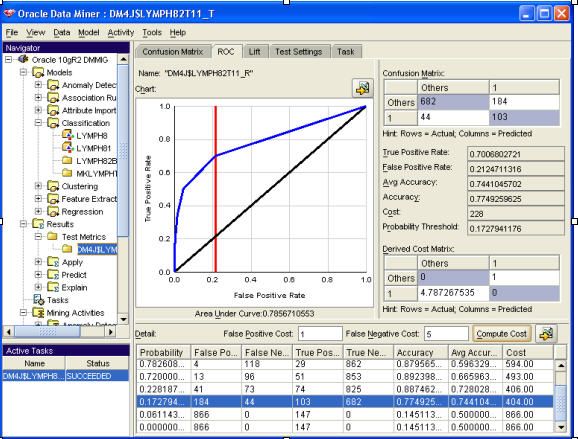The image size is (578, 439).
Task: Click the Clustering folder icon
Action: coord(53,186)
